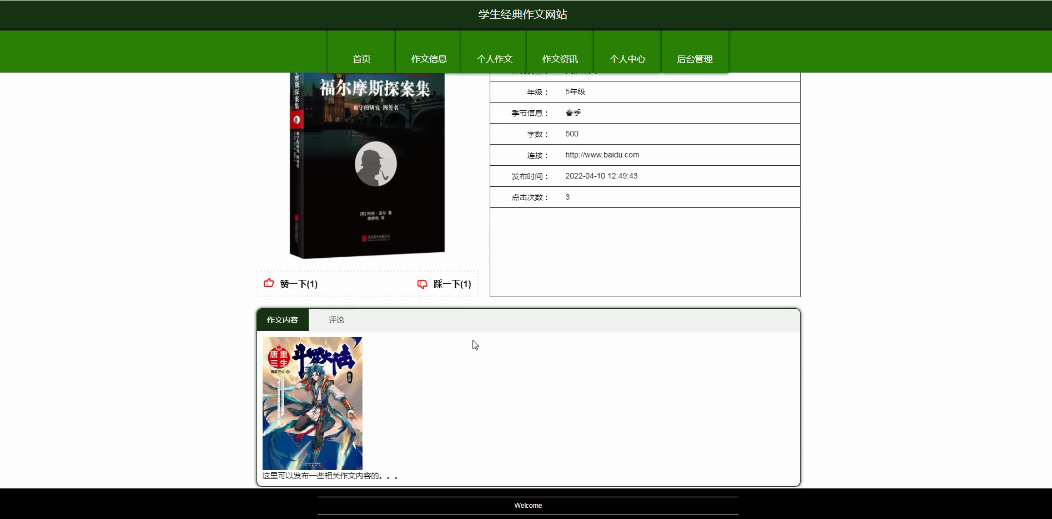This screenshot has width=1052, height=519.
Task: Click the http://www.baidu.com link value
Action: [x=602, y=155]
